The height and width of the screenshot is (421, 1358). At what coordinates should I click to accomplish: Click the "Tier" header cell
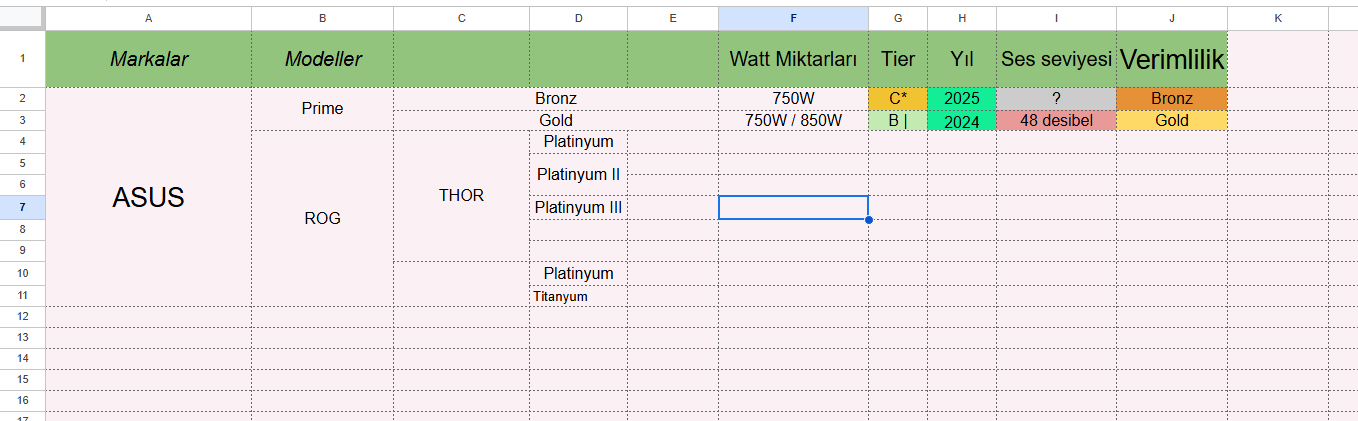click(898, 59)
